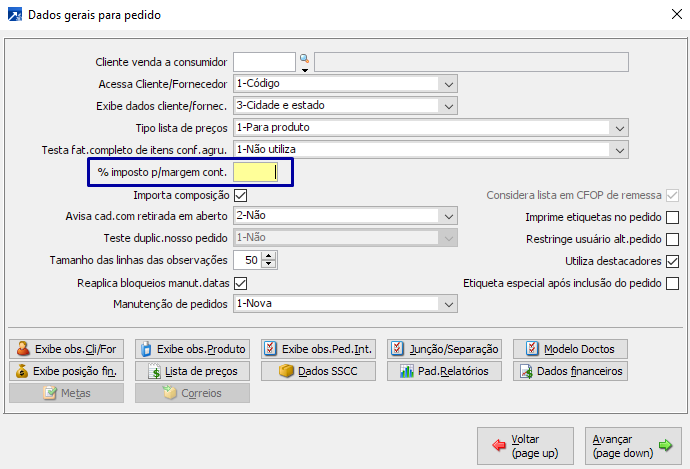Viewport: 690px width, 469px height.
Task: Click Exibe obs.Ped.Int. button
Action: [x=318, y=349]
